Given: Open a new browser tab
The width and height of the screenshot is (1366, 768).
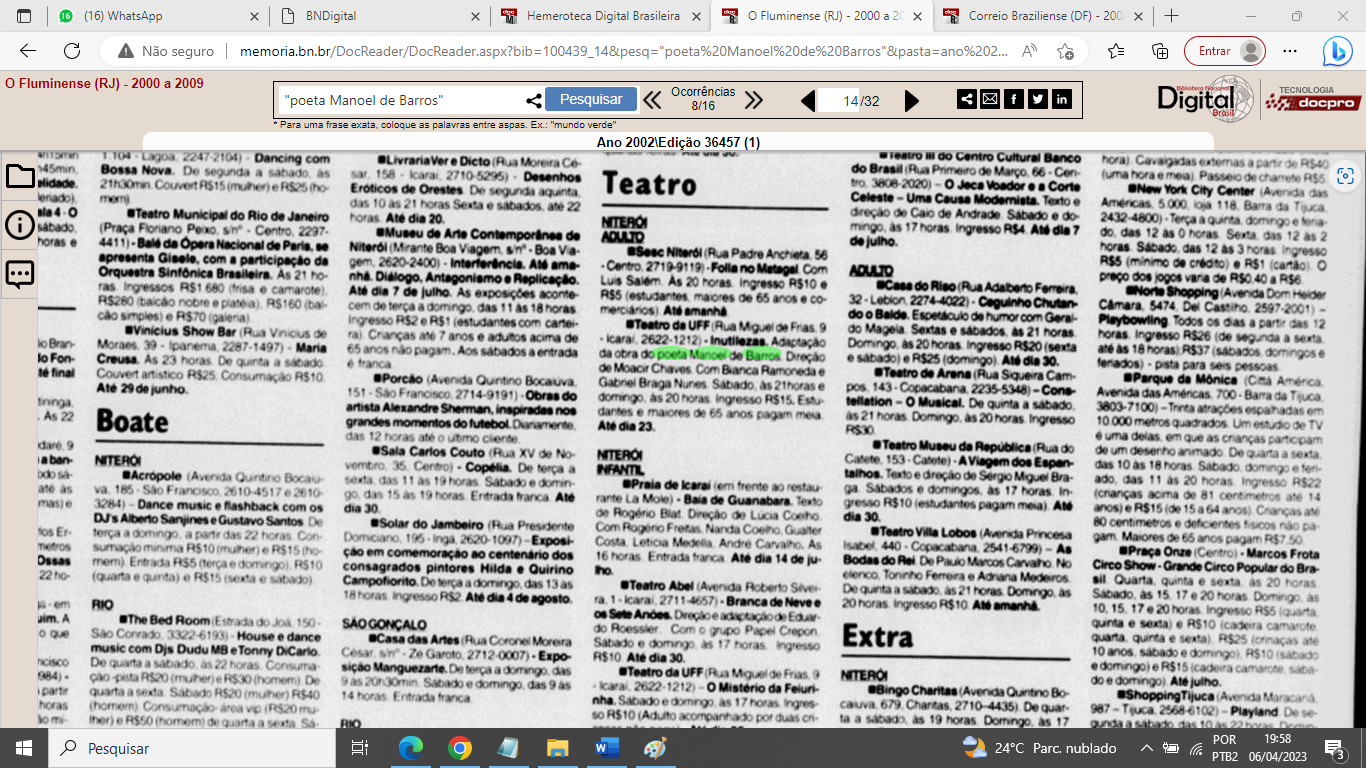Looking at the screenshot, I should tap(1171, 16).
